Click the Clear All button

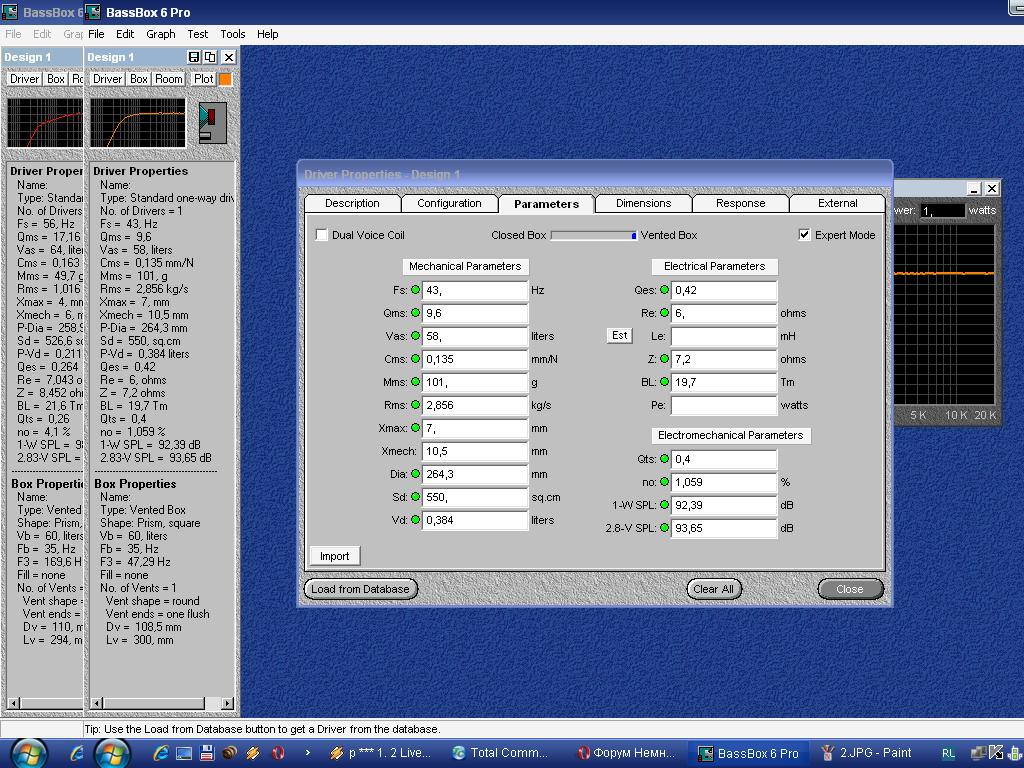[713, 589]
